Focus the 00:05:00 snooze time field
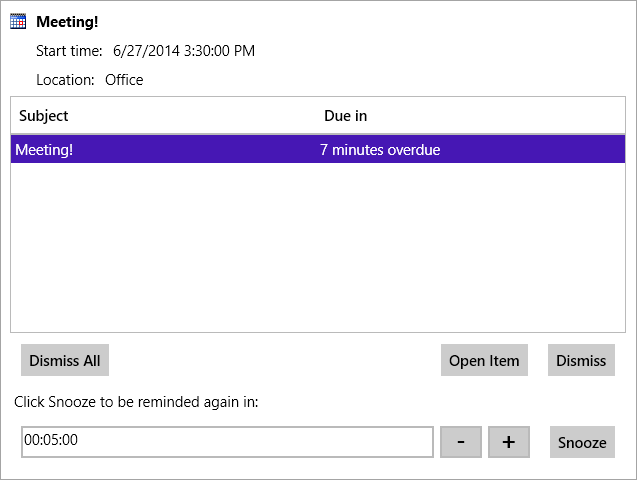 227,441
